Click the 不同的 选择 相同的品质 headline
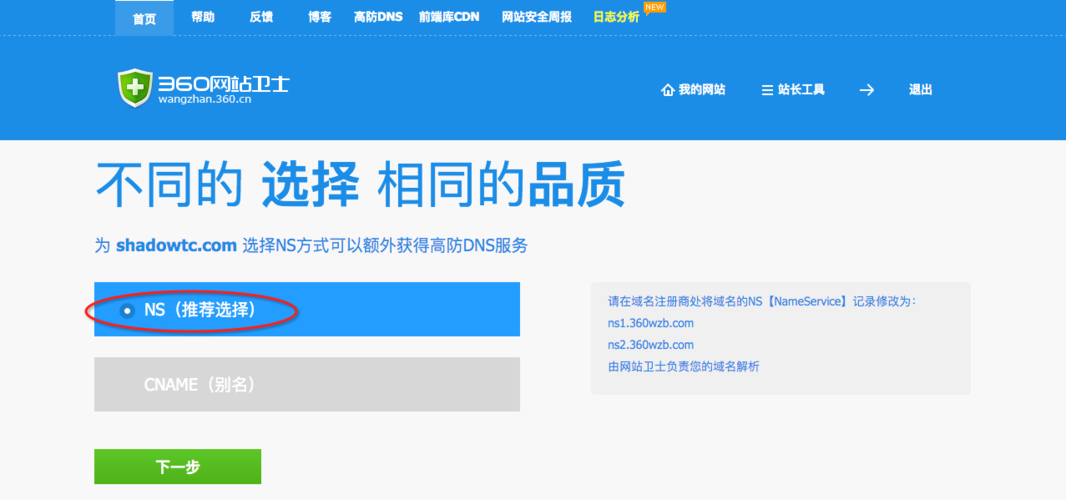The image size is (1066, 500). [359, 185]
